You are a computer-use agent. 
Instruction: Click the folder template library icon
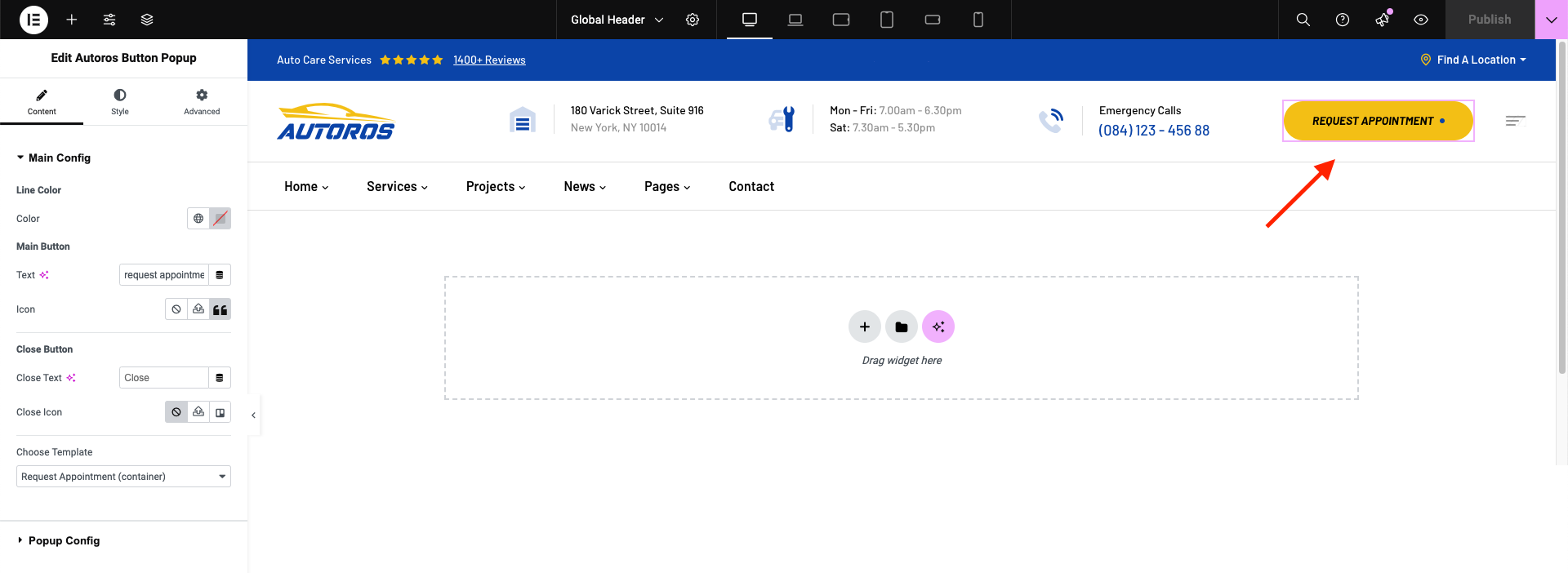[902, 327]
